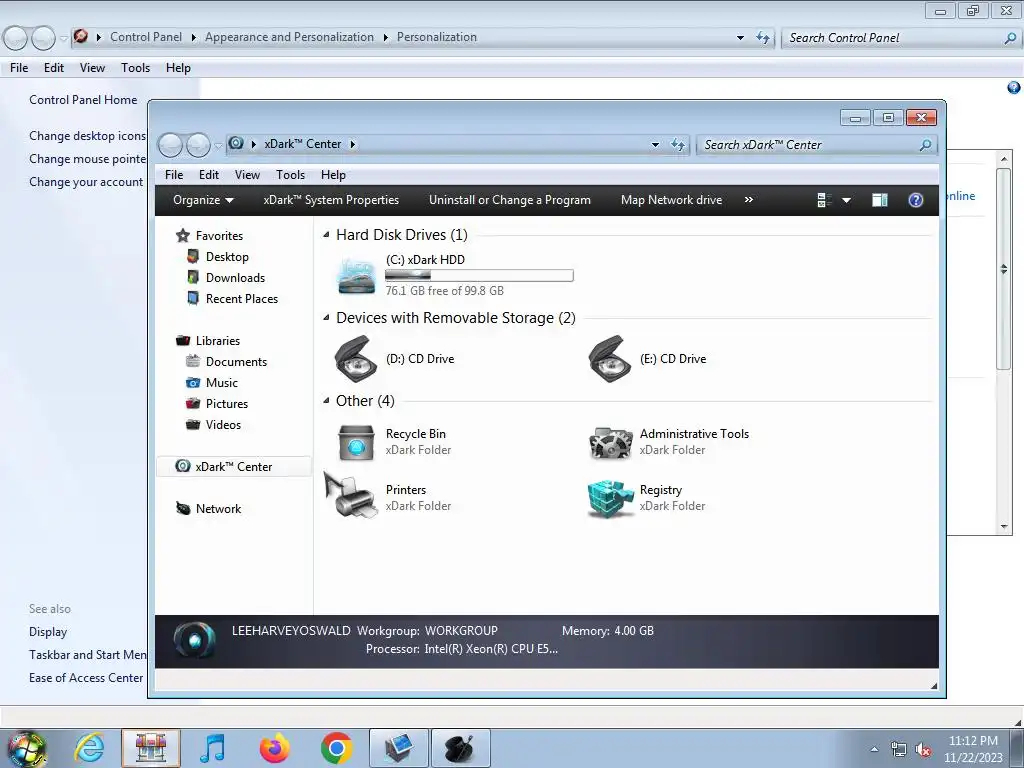
Task: Open Tools menu in xDark Center
Action: (291, 175)
